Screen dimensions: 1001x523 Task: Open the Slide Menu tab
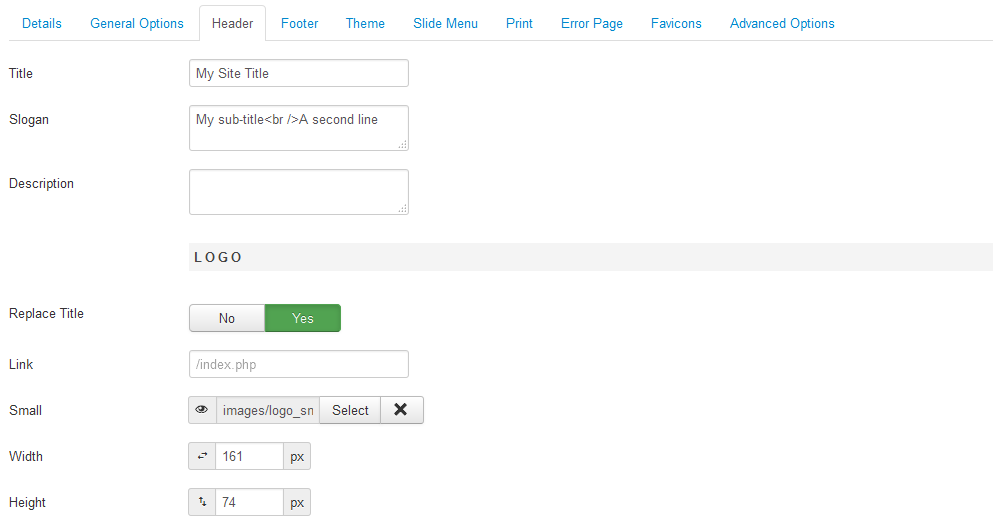point(445,24)
